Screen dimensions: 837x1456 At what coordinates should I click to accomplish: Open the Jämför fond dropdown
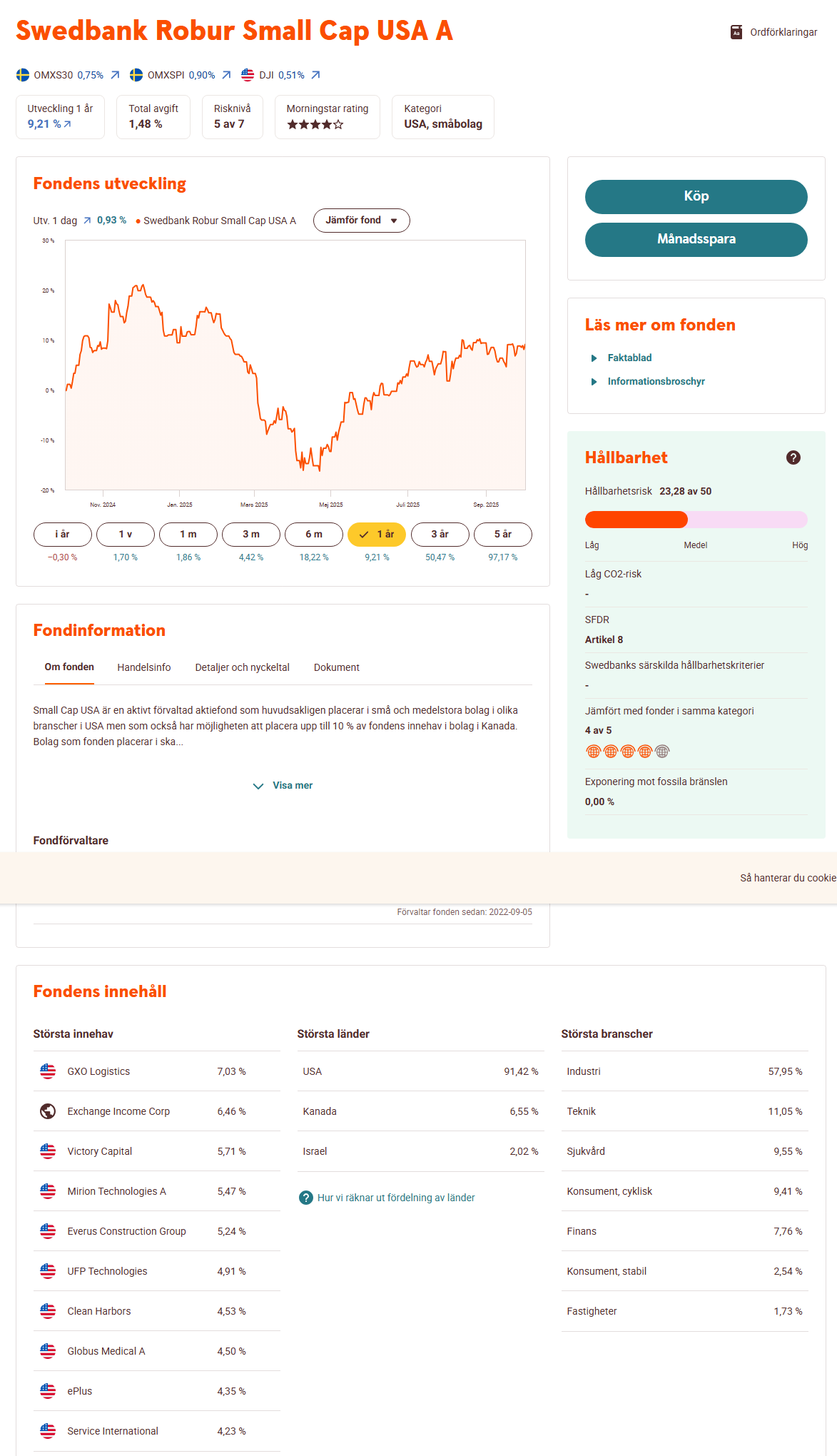pos(361,221)
